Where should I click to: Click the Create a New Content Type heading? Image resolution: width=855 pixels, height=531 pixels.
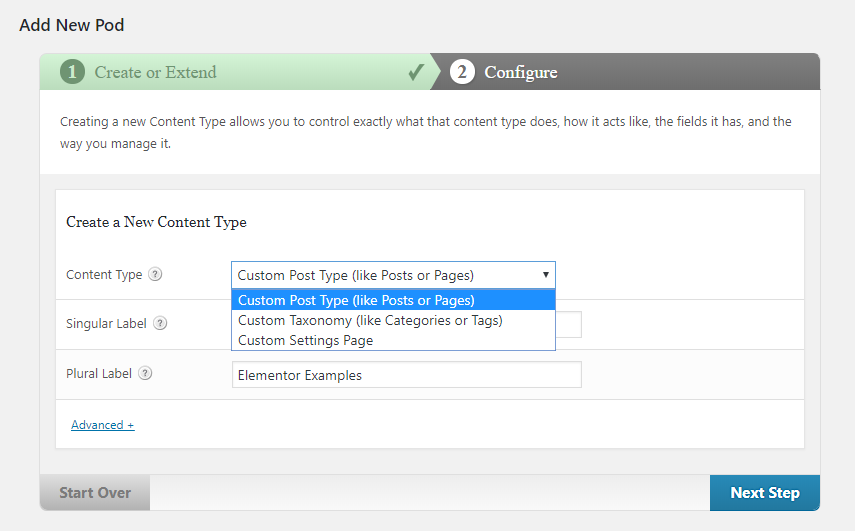[x=156, y=222]
